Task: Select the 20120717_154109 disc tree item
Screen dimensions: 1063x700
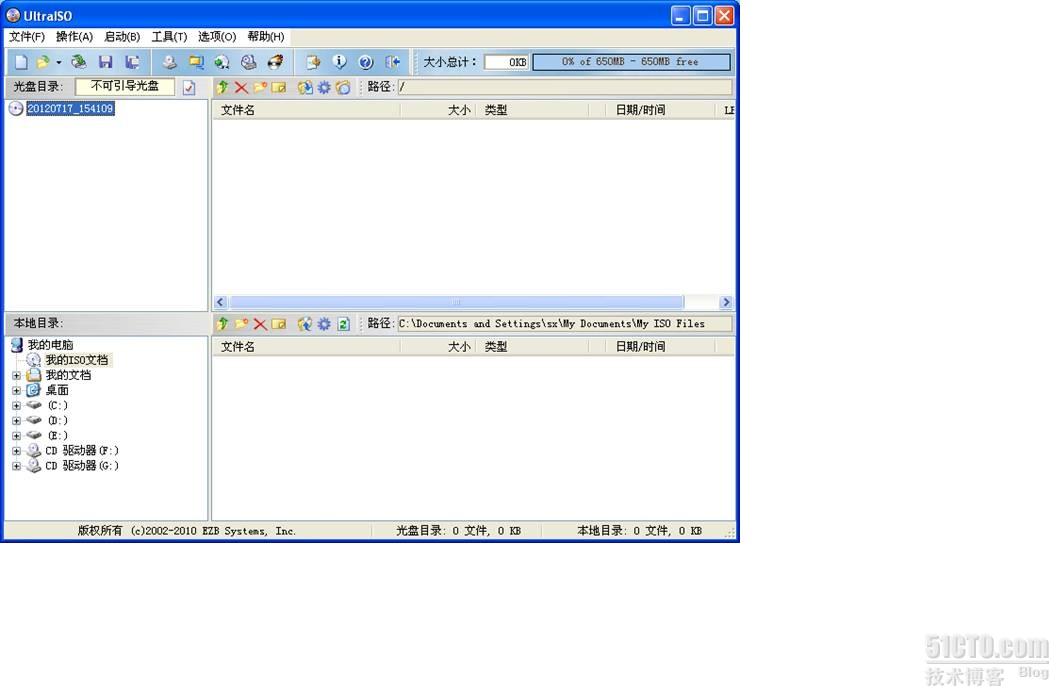Action: pyautogui.click(x=71, y=108)
